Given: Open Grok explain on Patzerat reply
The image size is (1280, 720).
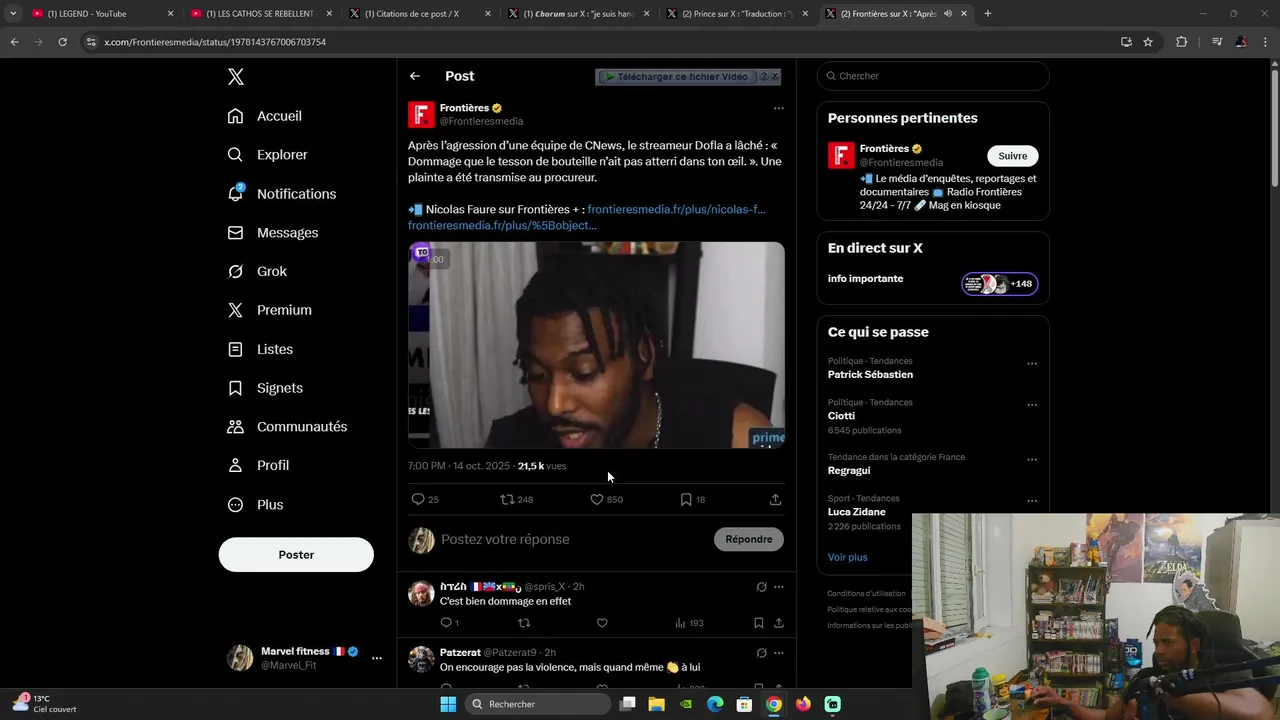Looking at the screenshot, I should point(761,653).
